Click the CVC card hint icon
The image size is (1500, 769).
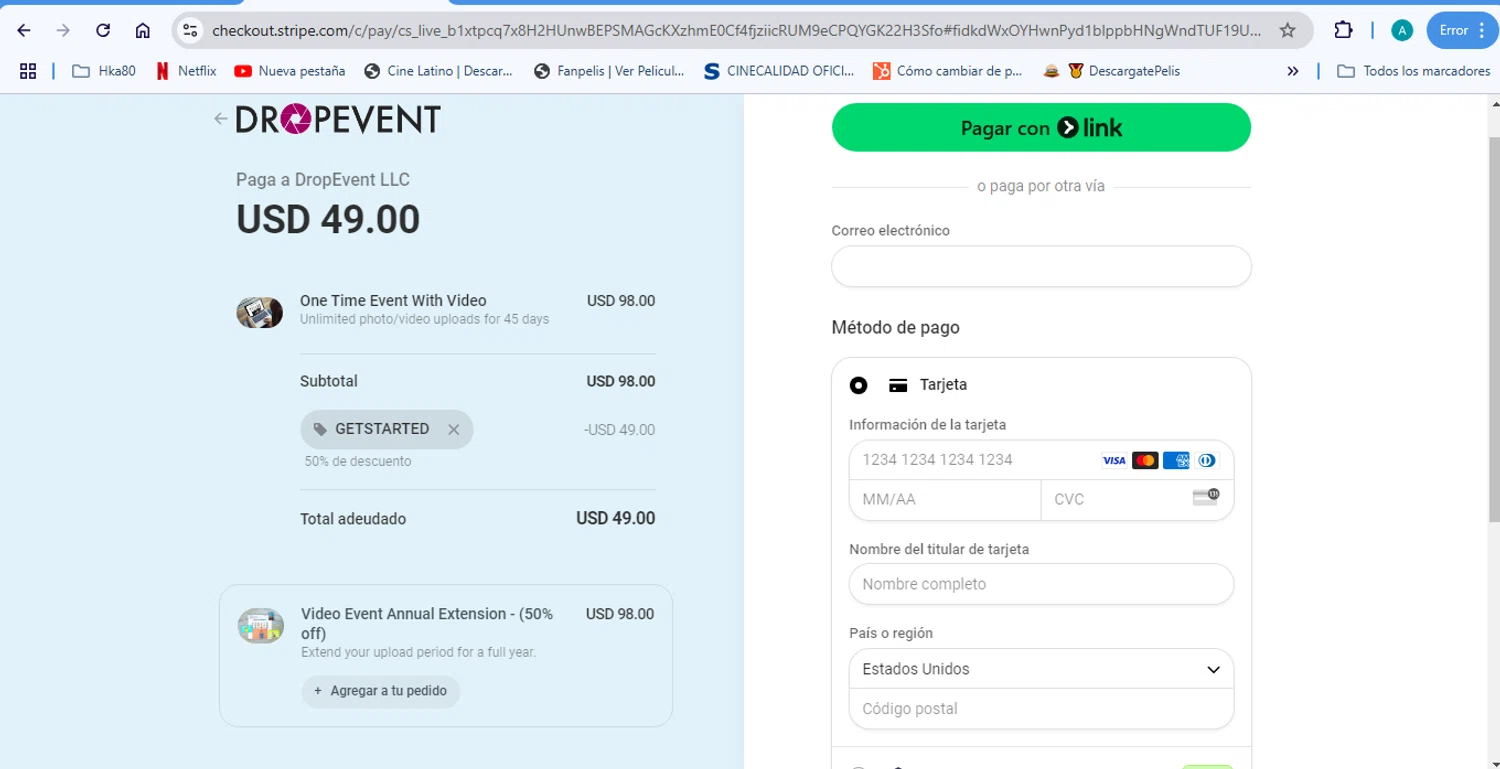click(1206, 497)
